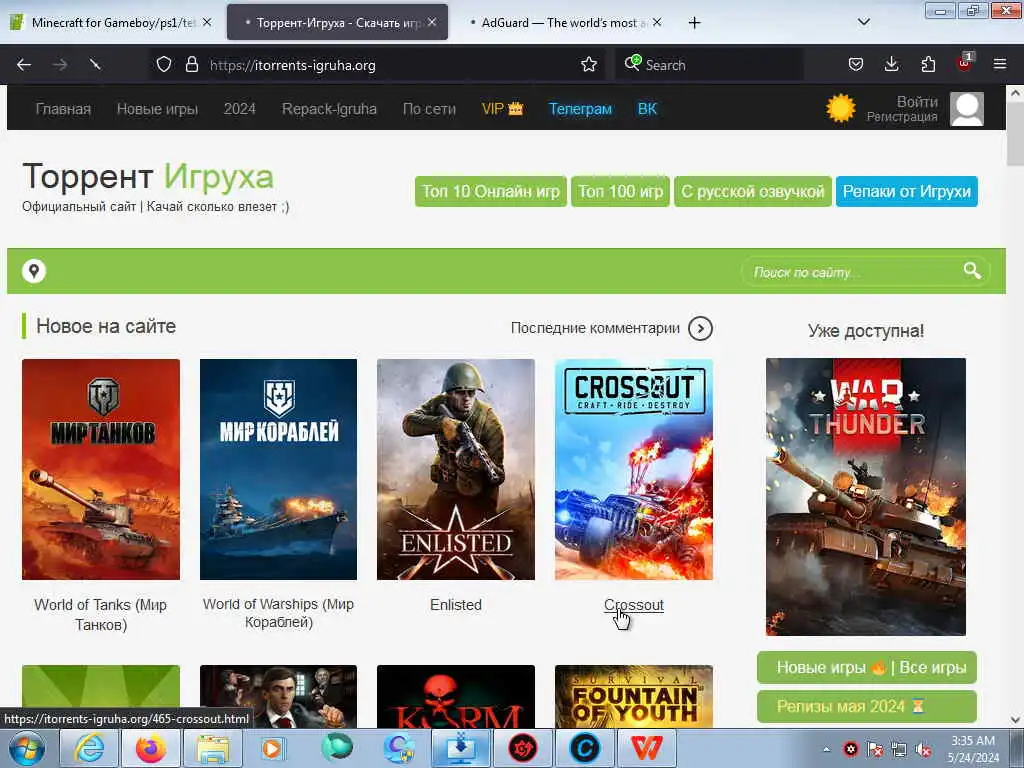Open the Firefox hamburger application menu

pyautogui.click(x=1000, y=65)
